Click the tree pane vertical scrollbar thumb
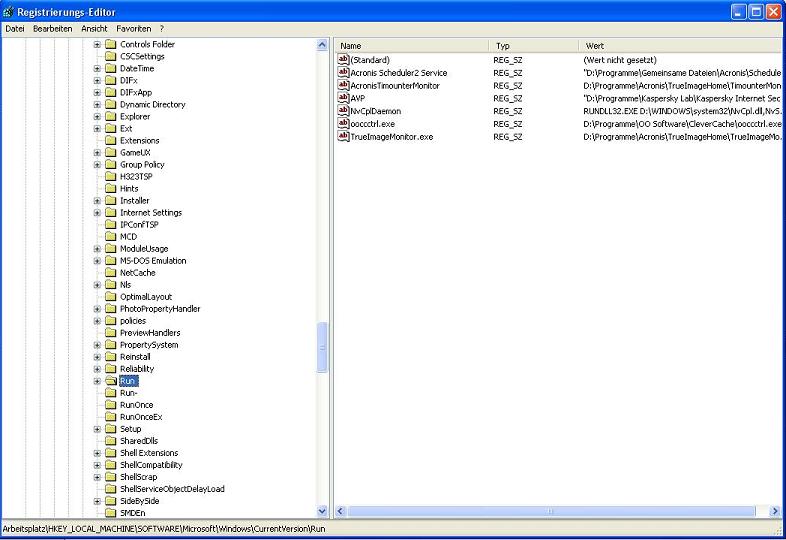The height and width of the screenshot is (540, 786). pos(322,347)
